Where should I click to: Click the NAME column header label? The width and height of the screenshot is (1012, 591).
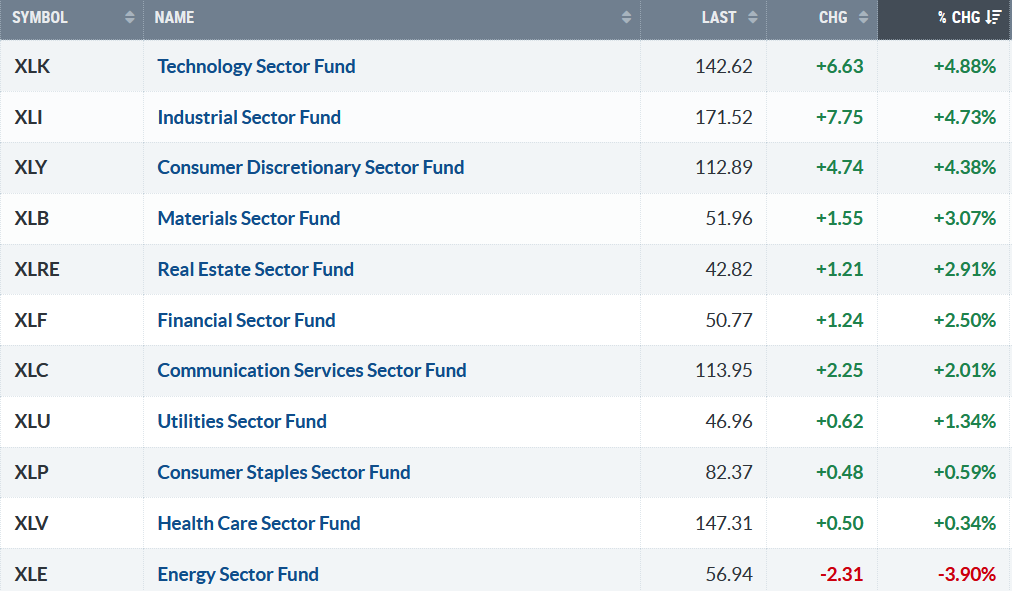[x=175, y=18]
